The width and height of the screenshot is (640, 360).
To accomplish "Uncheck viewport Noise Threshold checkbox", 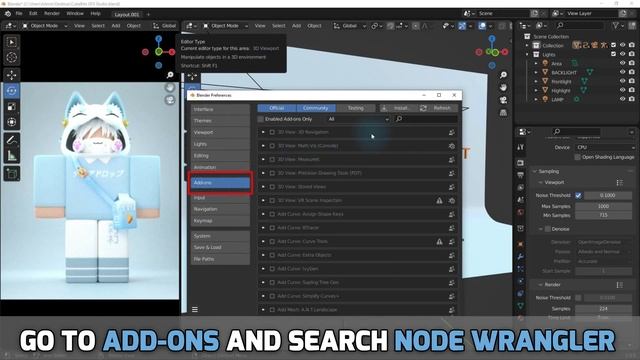I will pos(578,196).
